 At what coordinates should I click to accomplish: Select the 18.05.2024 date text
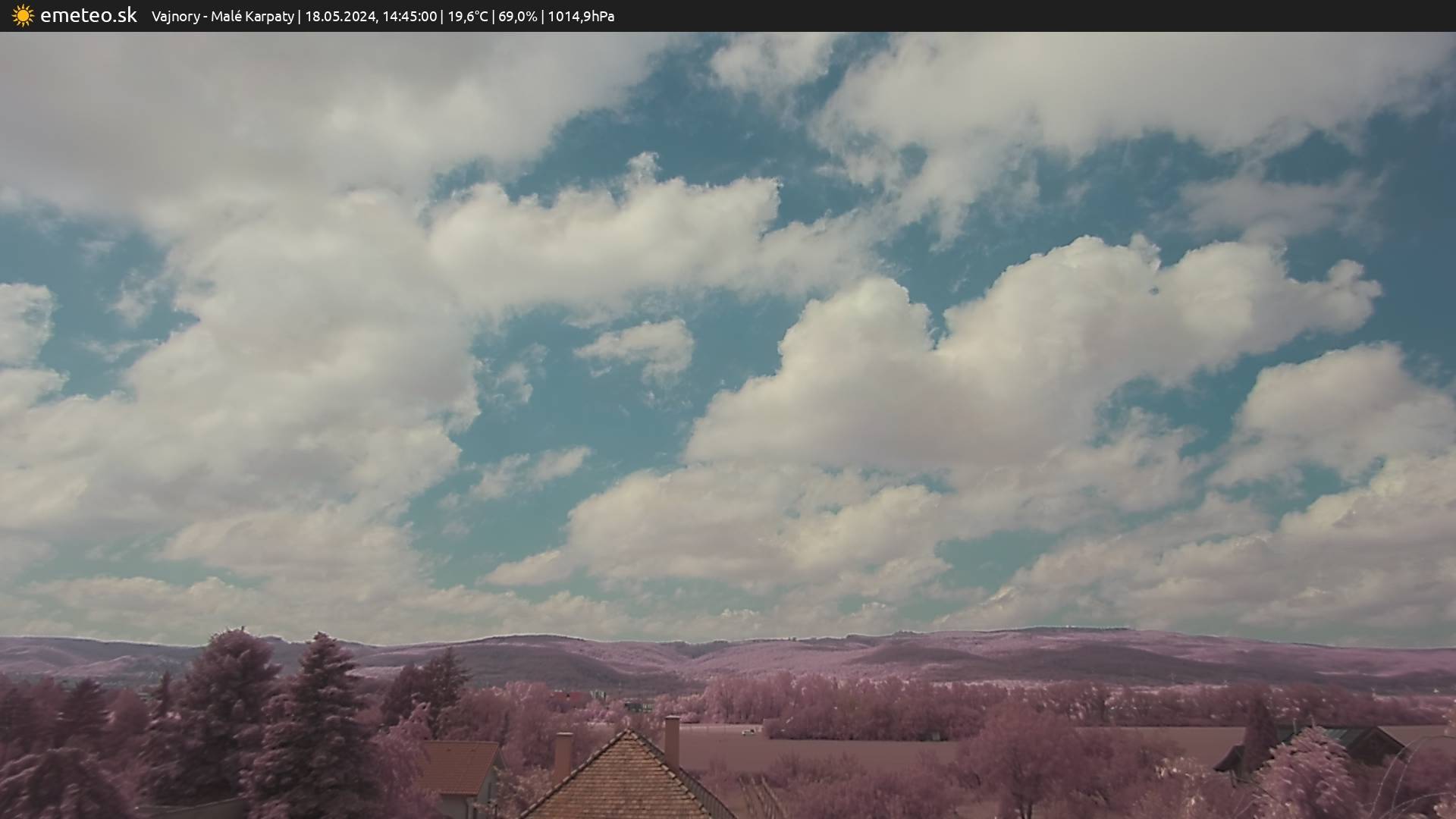(340, 17)
